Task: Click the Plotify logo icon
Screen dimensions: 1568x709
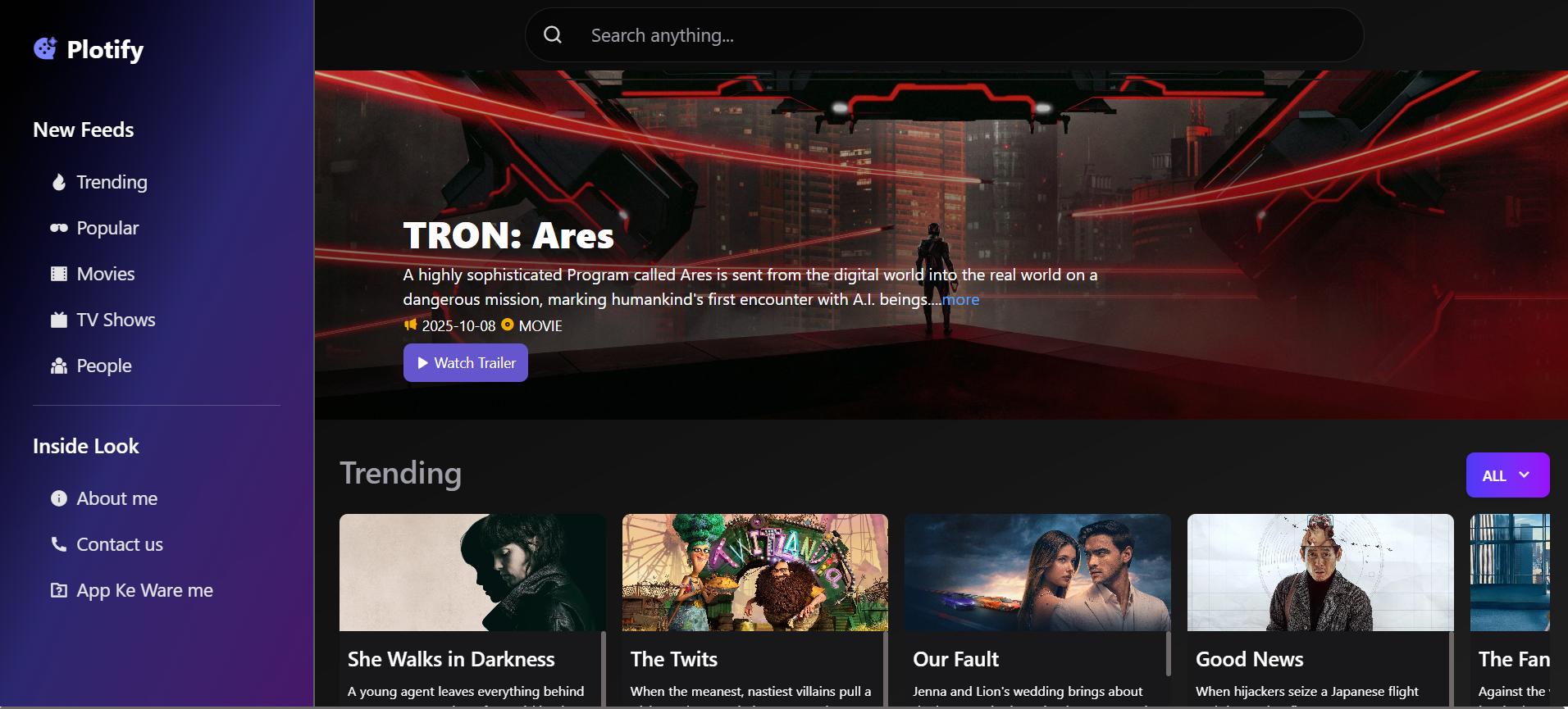Action: [x=45, y=48]
